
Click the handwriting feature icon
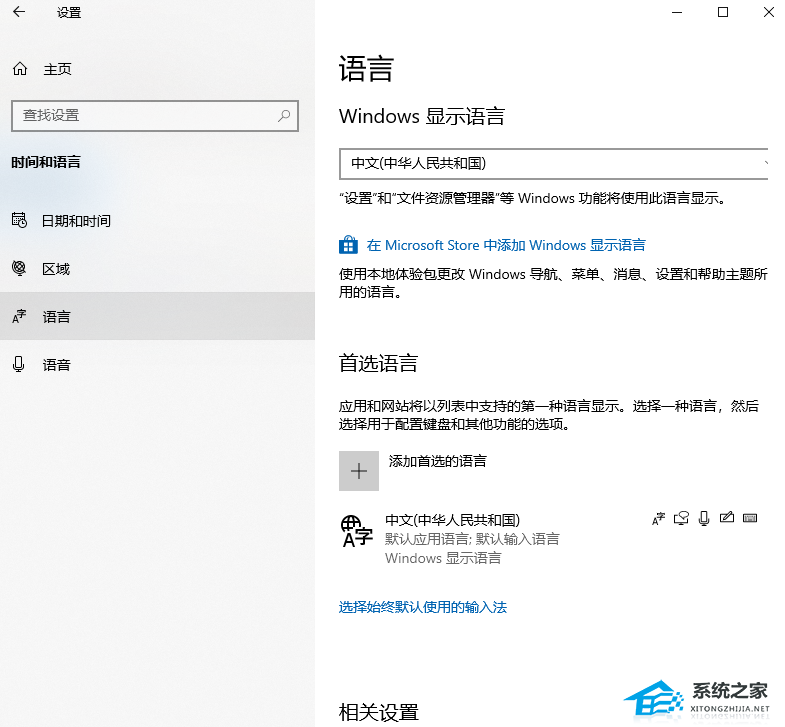[726, 517]
